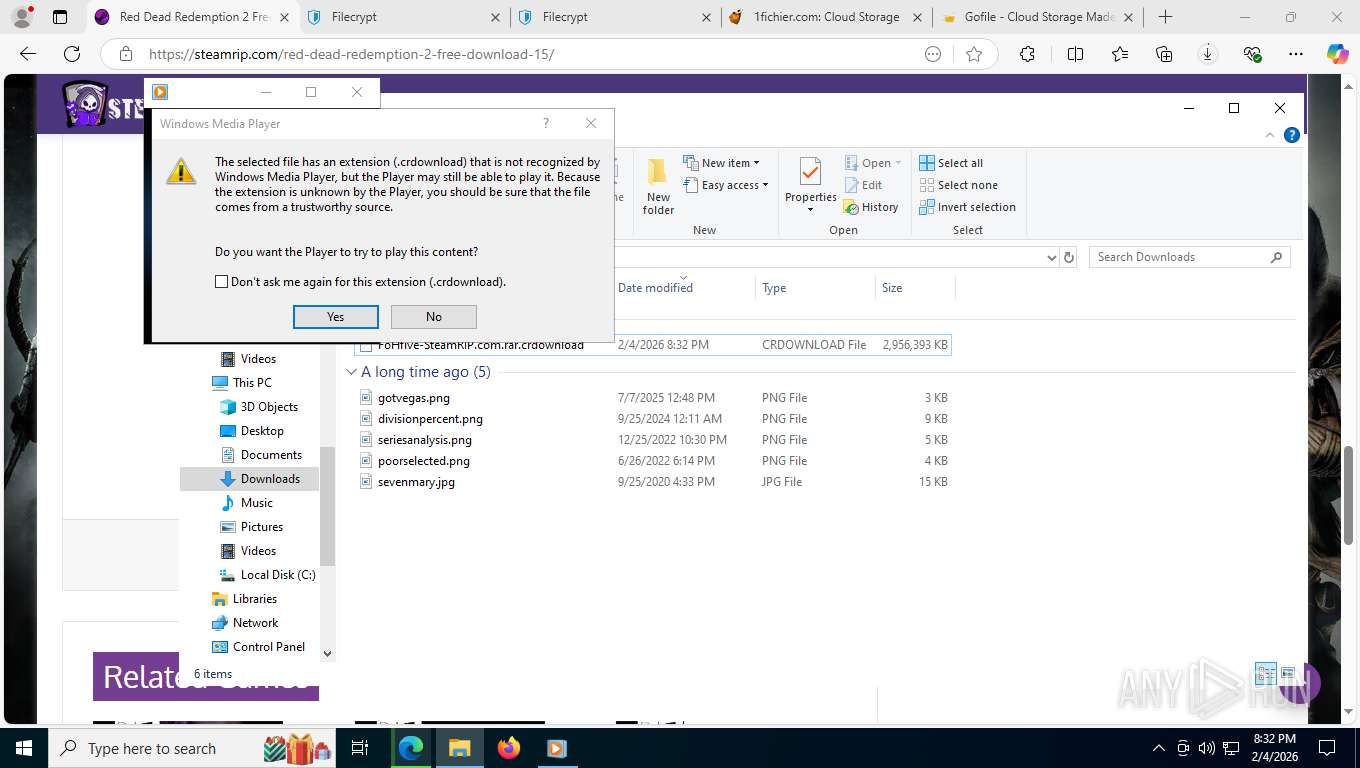This screenshot has height=768, width=1360.
Task: Click dialog help question mark button
Action: (545, 123)
